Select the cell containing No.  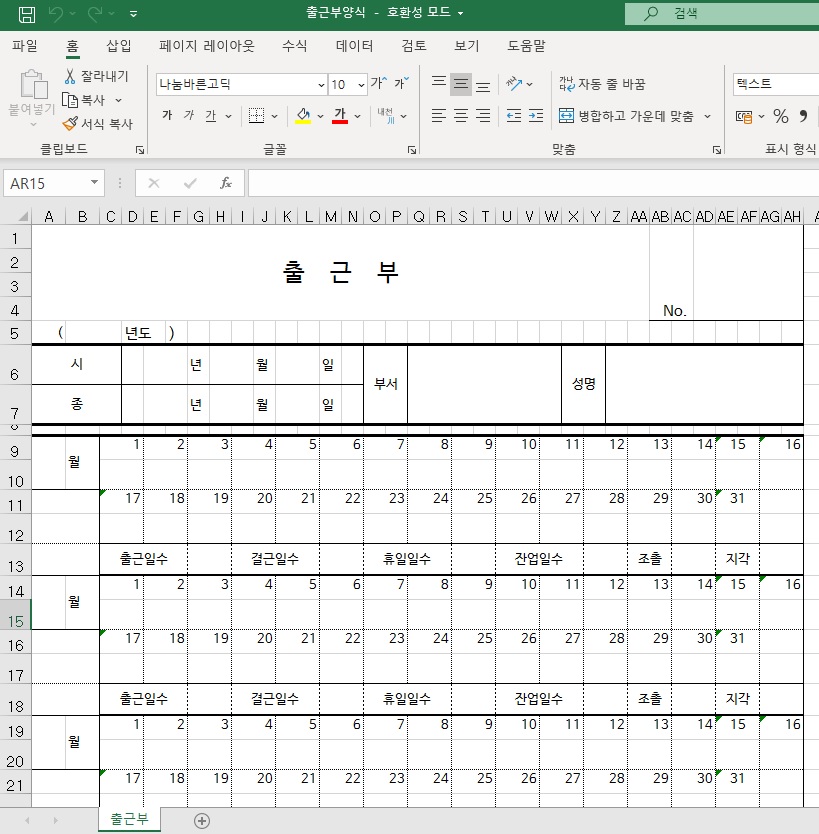click(671, 273)
